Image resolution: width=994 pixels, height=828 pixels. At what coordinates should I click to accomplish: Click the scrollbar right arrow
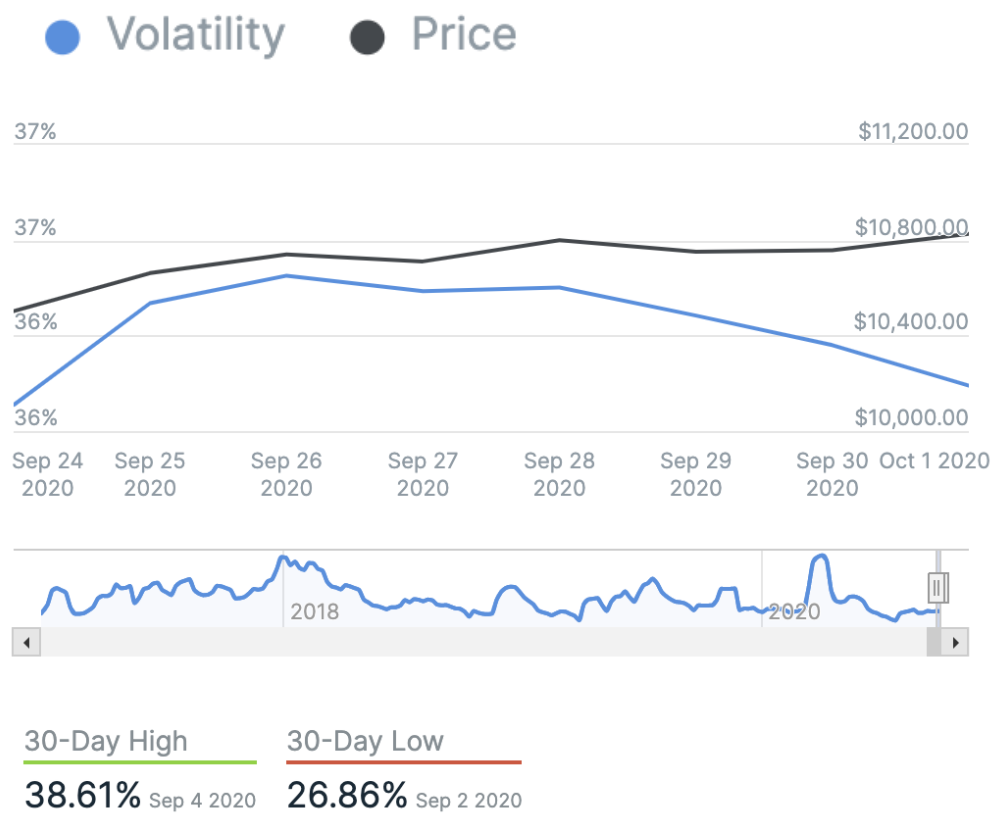(x=957, y=642)
